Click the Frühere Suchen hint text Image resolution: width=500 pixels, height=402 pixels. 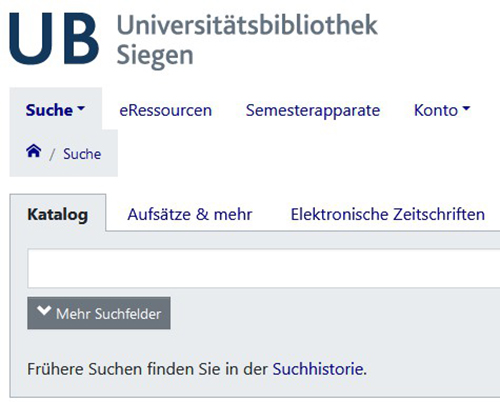pos(197,369)
